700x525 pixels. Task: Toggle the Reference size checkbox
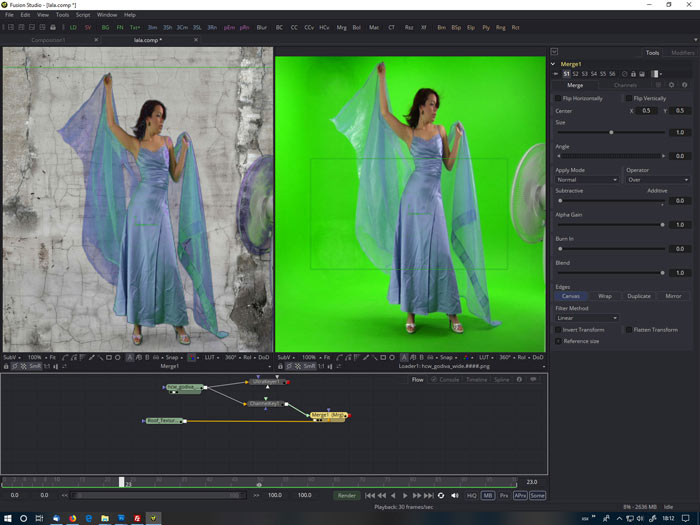click(558, 341)
